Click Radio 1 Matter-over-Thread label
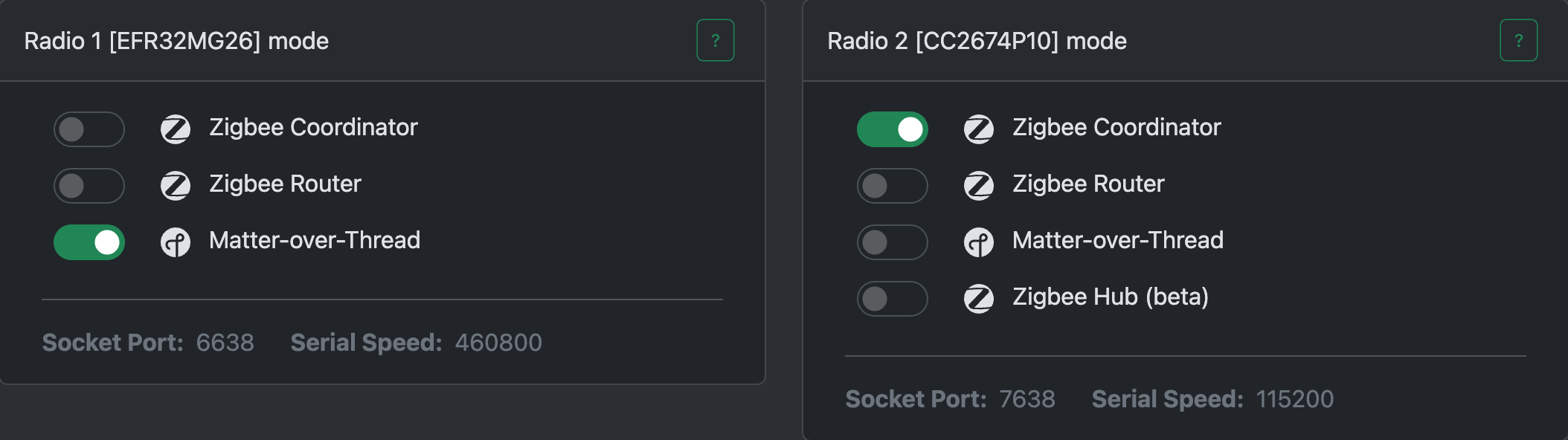 (315, 240)
